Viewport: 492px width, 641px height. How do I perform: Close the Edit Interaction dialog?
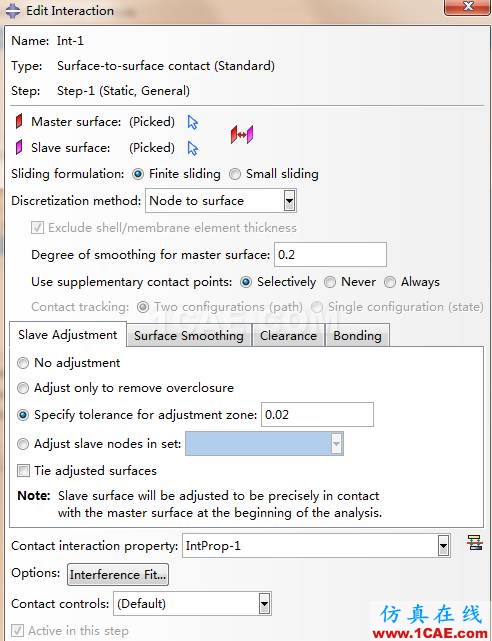click(x=468, y=7)
